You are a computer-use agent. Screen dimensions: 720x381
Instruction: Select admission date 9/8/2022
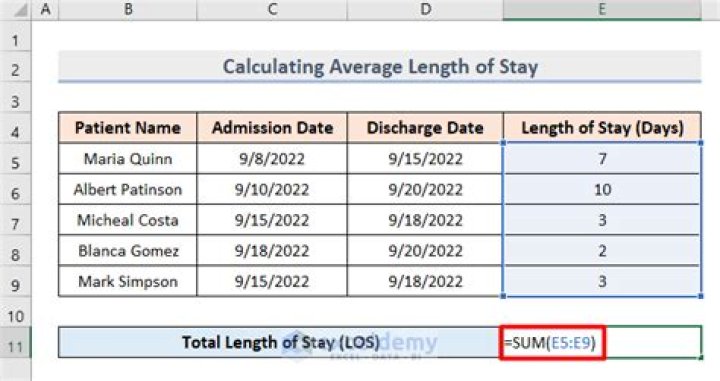(272, 158)
